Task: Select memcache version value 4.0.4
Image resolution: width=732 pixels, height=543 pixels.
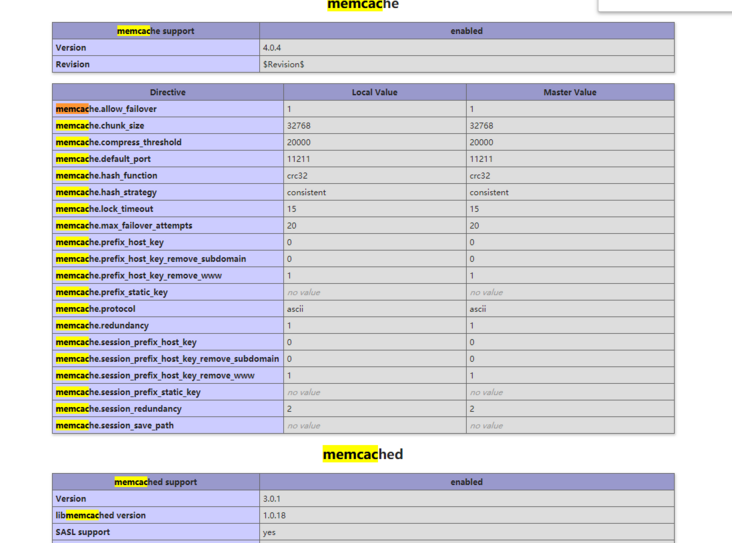Action: pos(272,48)
